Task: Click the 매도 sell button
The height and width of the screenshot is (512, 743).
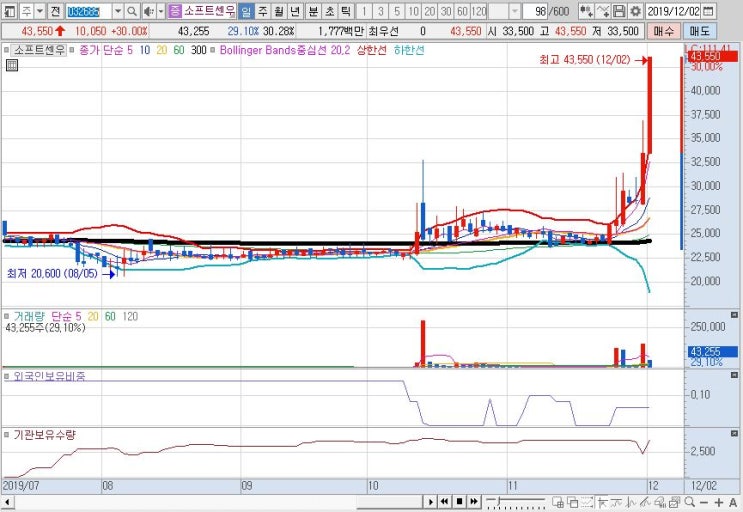Action: coord(700,32)
